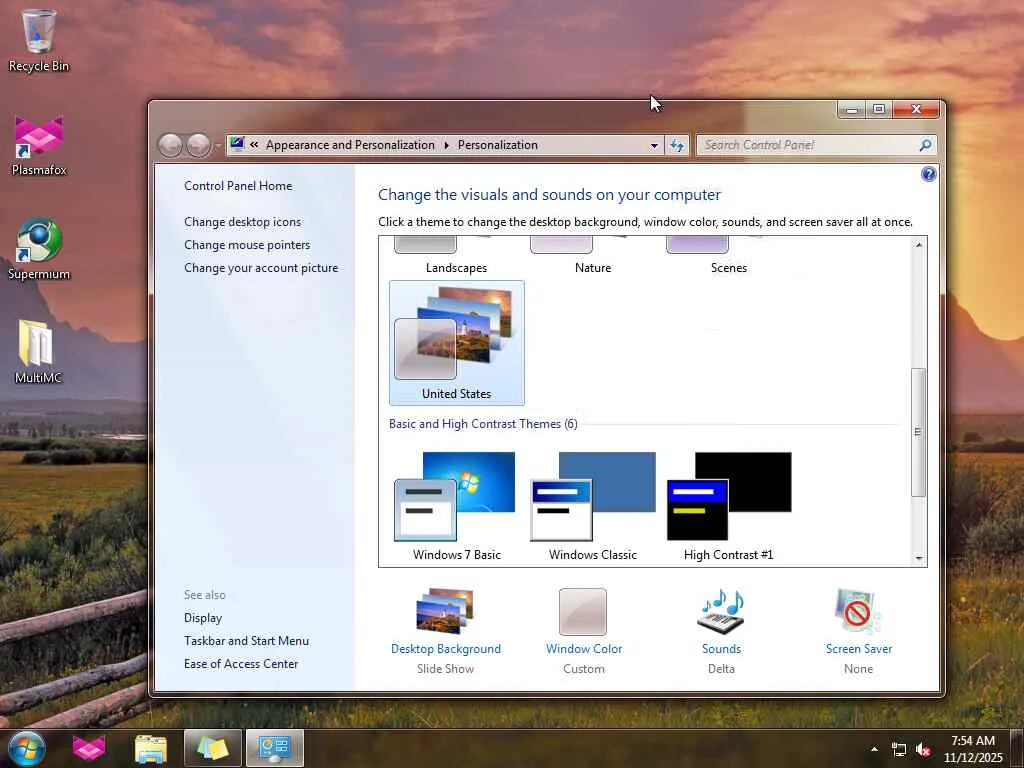1024x768 pixels.
Task: Open Windows Explorer from the taskbar
Action: [151, 748]
